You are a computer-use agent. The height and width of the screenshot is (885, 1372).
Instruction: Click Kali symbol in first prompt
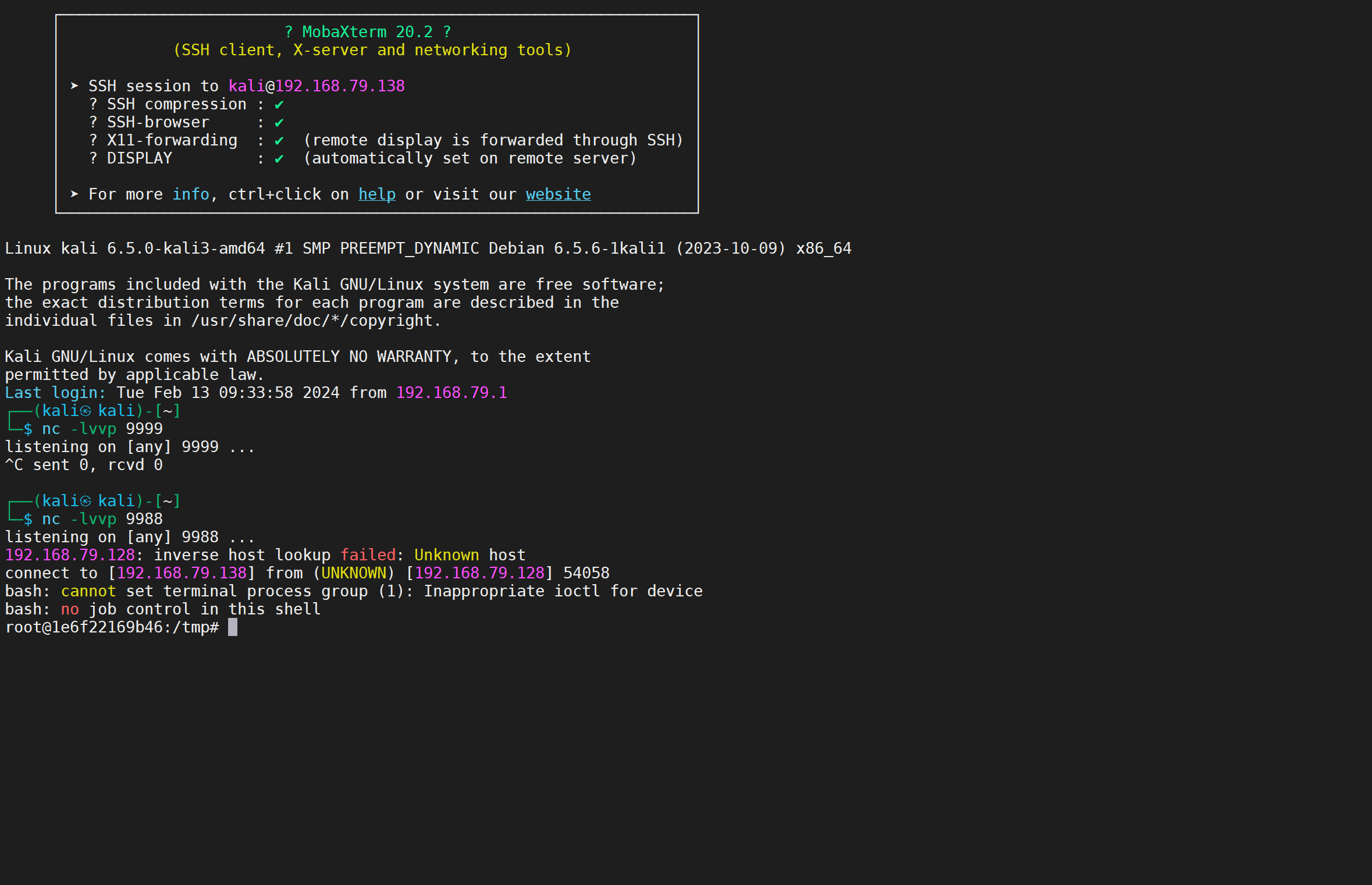(86, 411)
